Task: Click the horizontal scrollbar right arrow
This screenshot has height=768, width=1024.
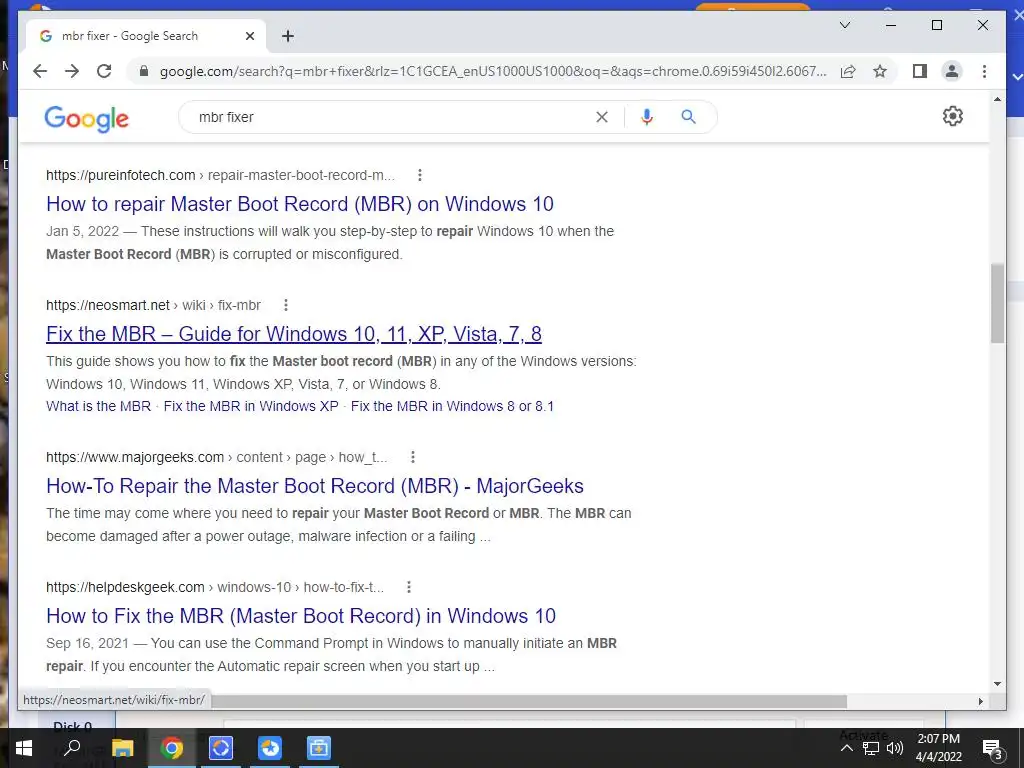Action: tap(980, 701)
